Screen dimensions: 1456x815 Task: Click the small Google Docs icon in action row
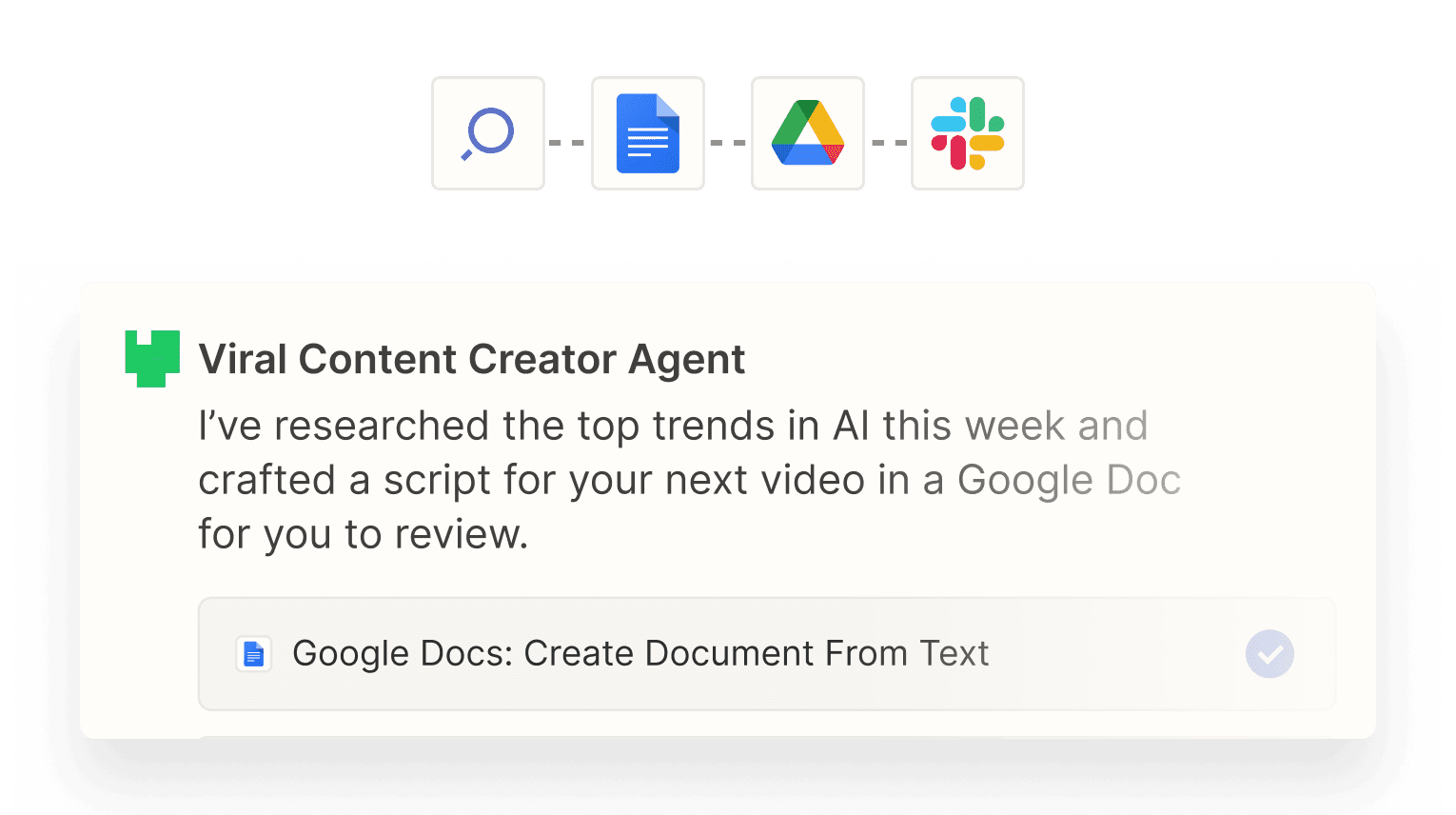[253, 654]
